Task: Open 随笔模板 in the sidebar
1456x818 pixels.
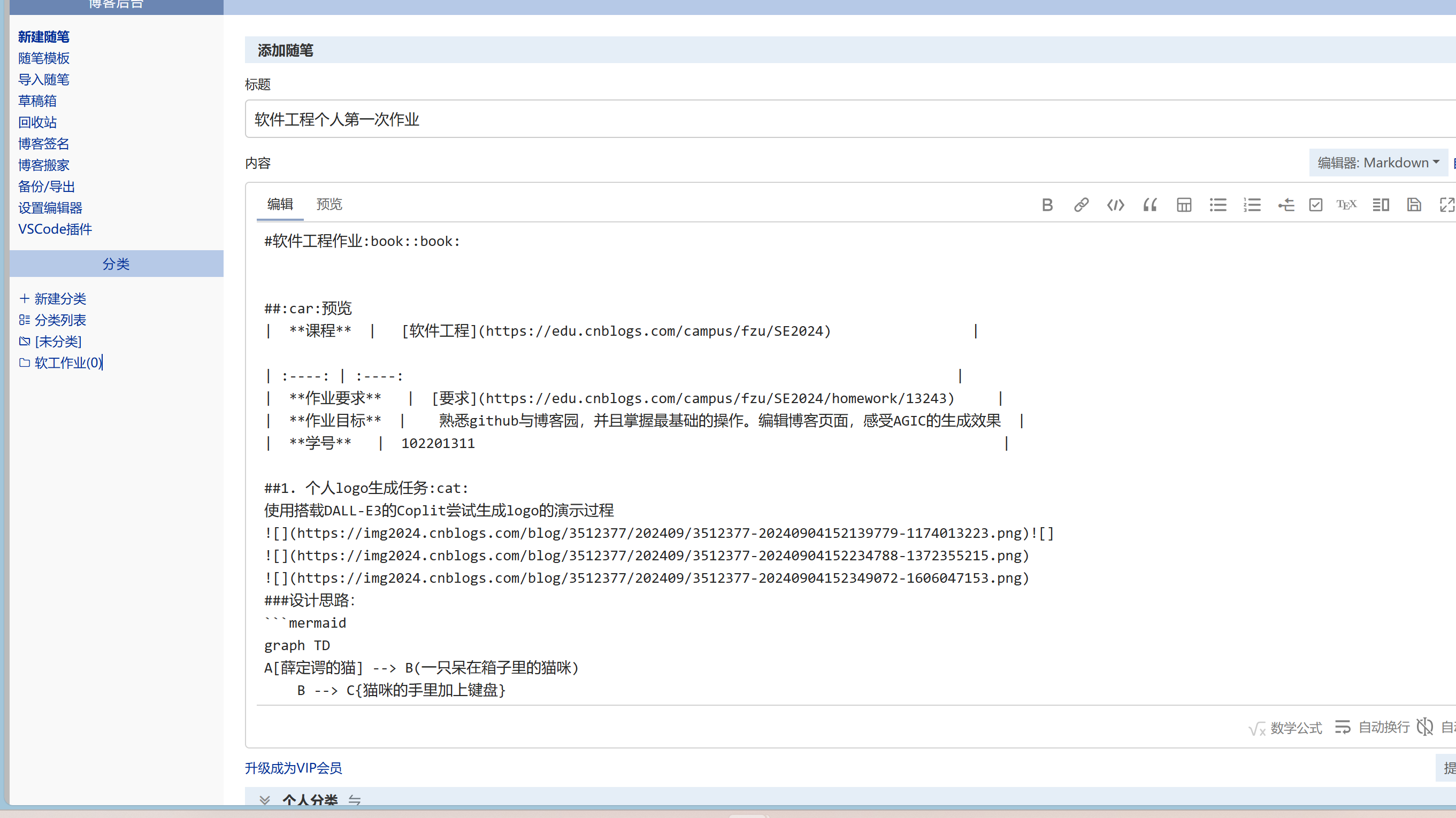Action: [x=43, y=58]
